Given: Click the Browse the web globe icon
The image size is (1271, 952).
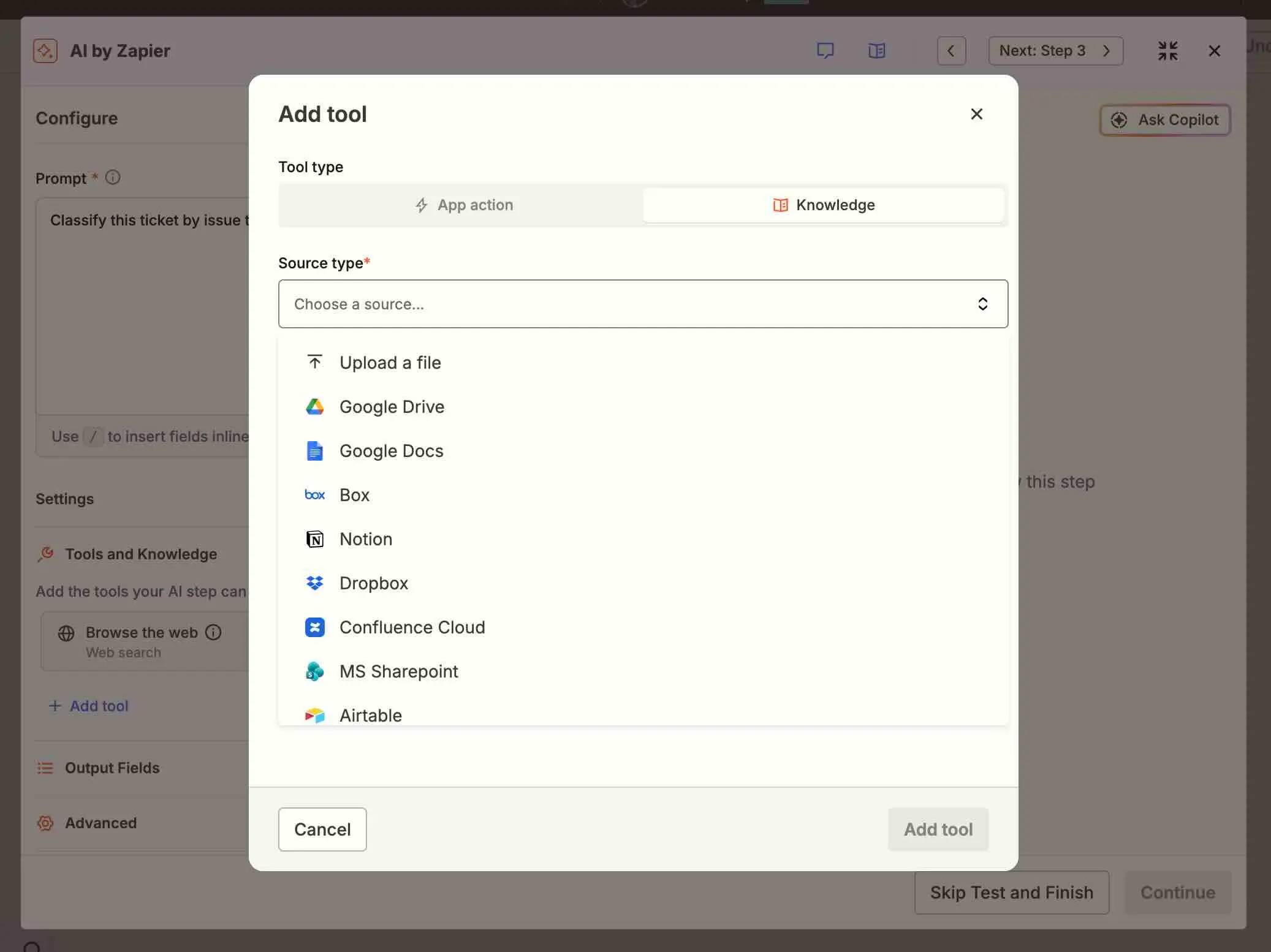Looking at the screenshot, I should 66,633.
